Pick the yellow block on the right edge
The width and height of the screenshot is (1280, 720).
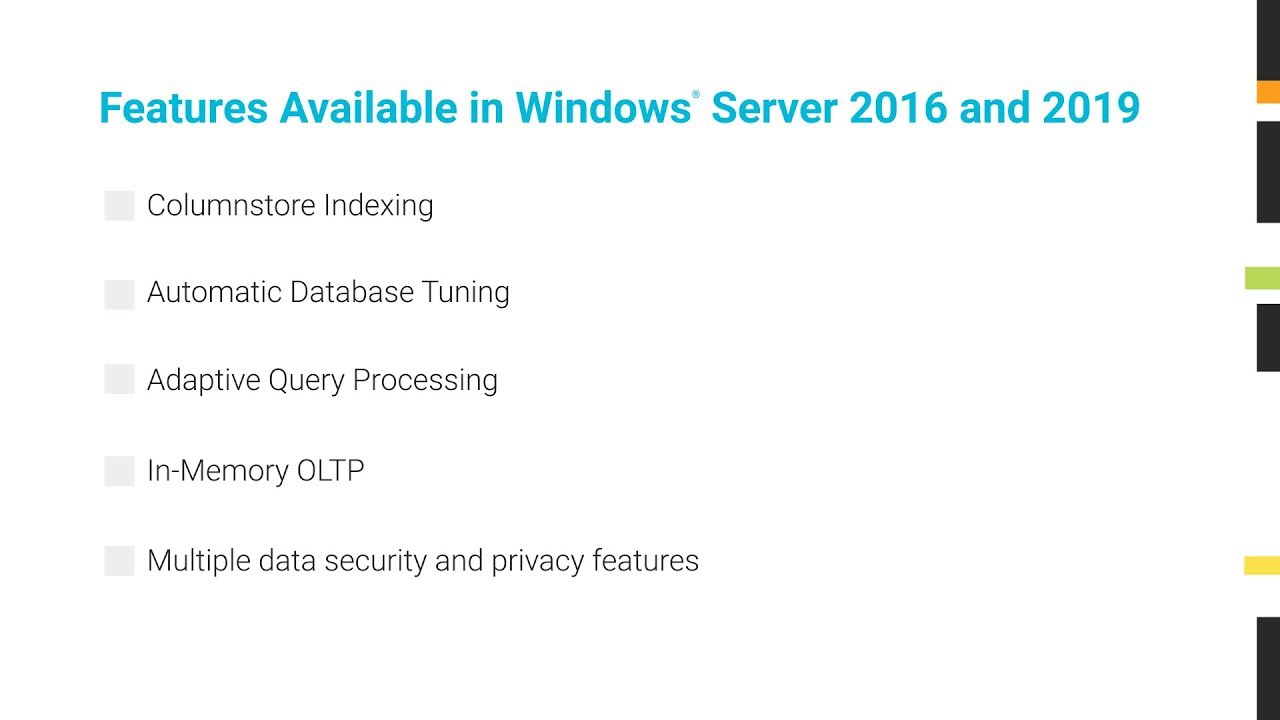(1262, 566)
